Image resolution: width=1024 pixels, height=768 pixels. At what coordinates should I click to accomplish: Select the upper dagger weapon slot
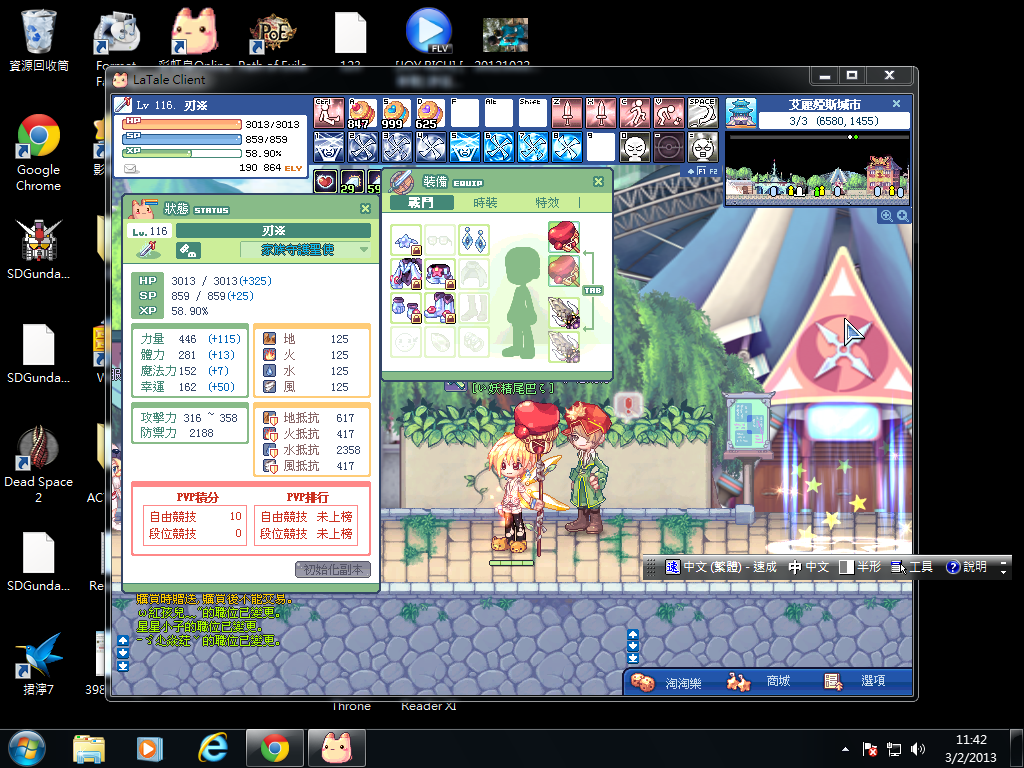pos(564,313)
